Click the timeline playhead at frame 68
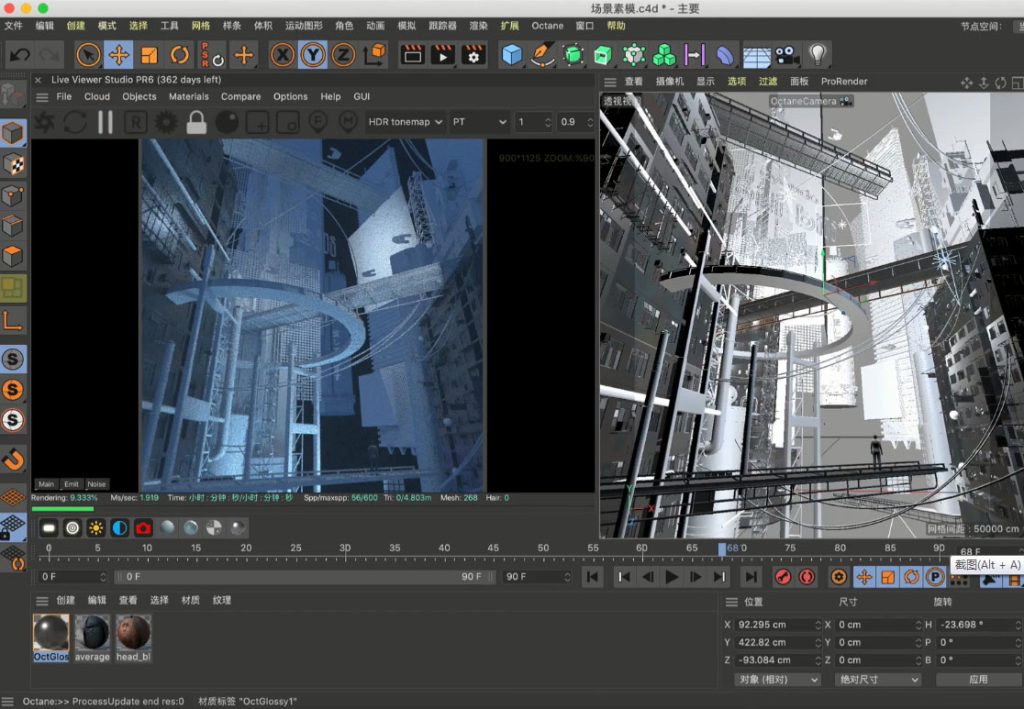The width and height of the screenshot is (1024, 709). [x=723, y=548]
